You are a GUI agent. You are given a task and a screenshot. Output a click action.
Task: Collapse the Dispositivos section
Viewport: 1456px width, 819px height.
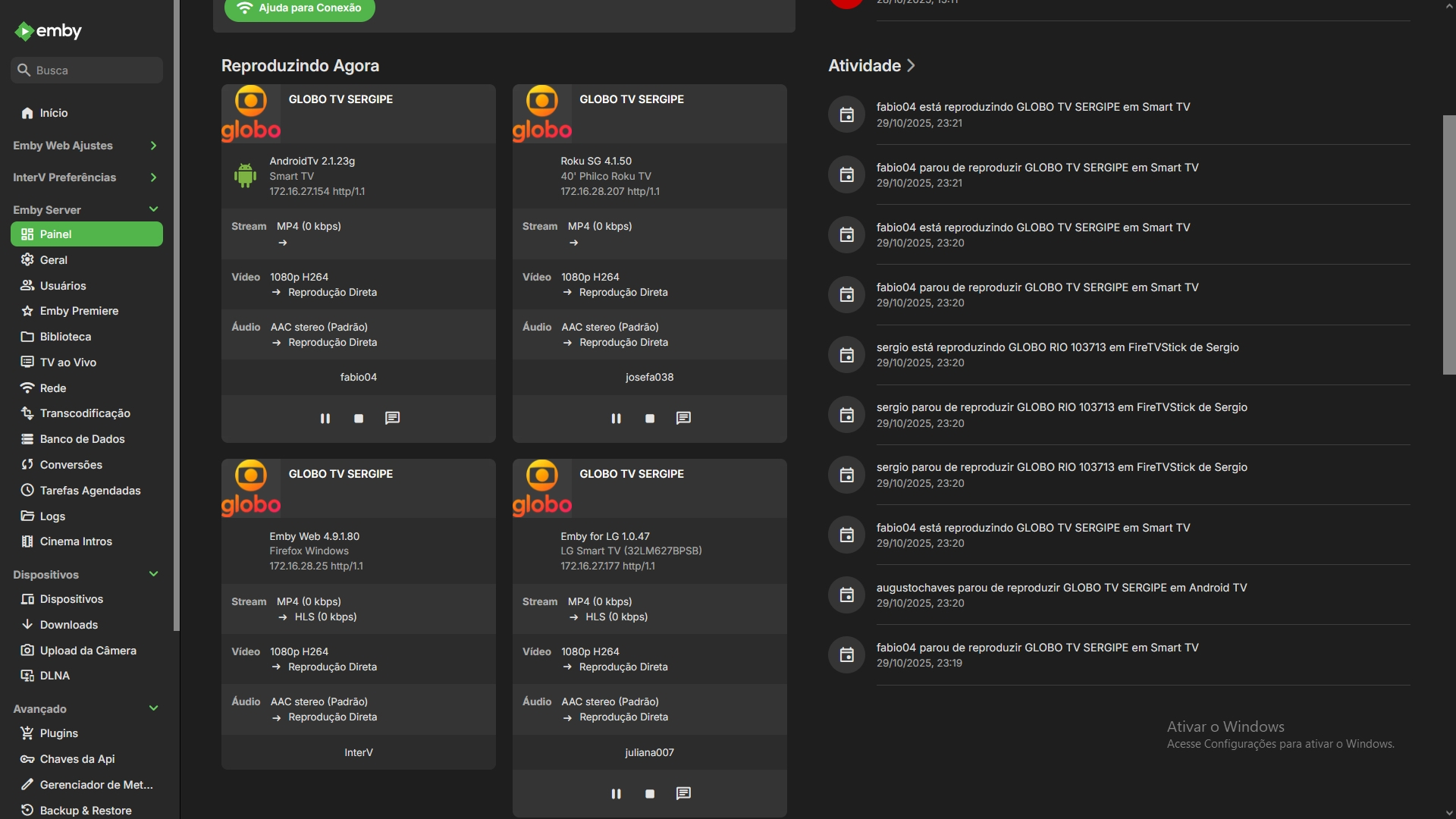point(153,575)
